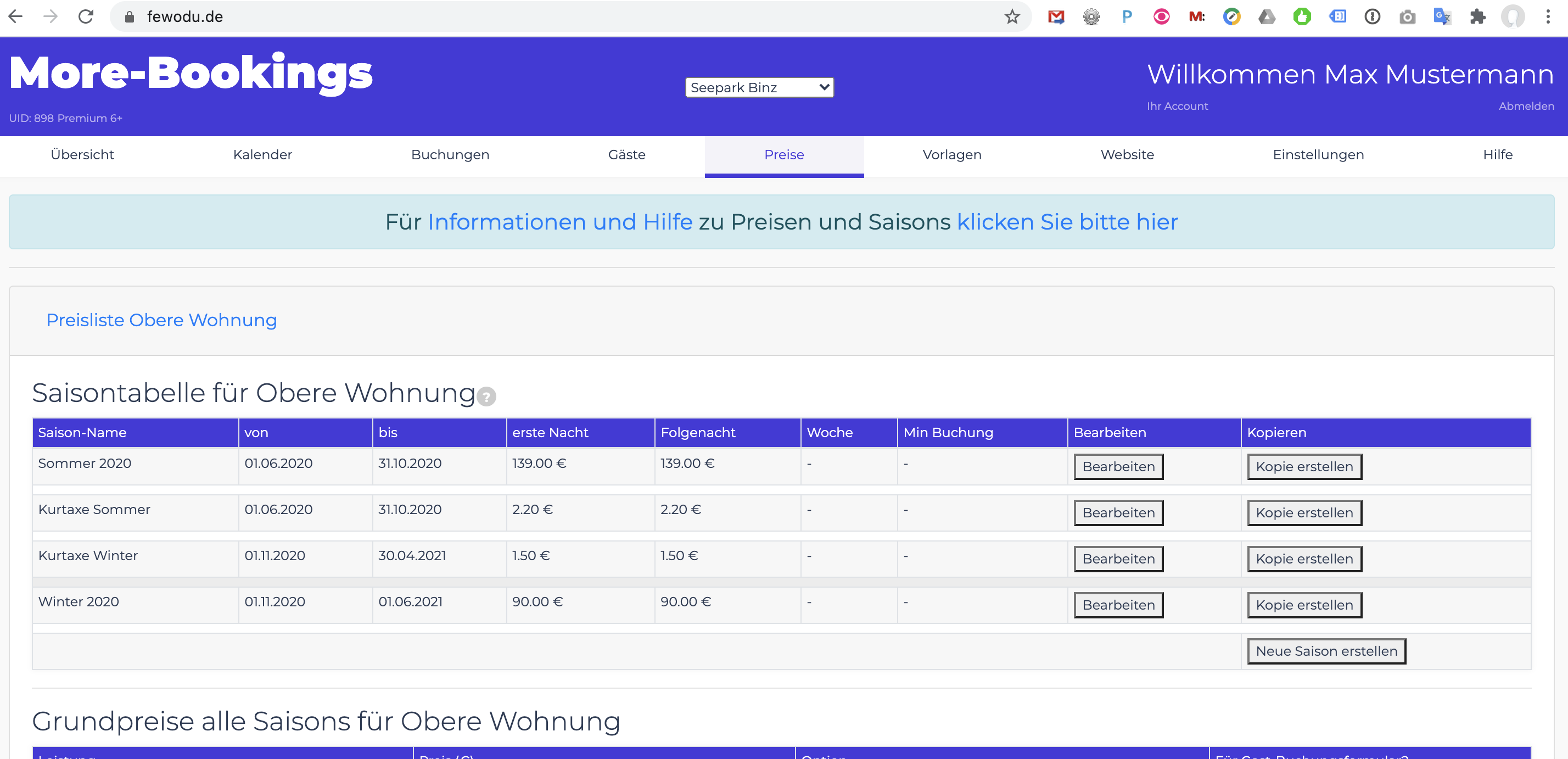Image resolution: width=1568 pixels, height=759 pixels.
Task: Open the Chrome three-dot menu
Action: (x=1548, y=16)
